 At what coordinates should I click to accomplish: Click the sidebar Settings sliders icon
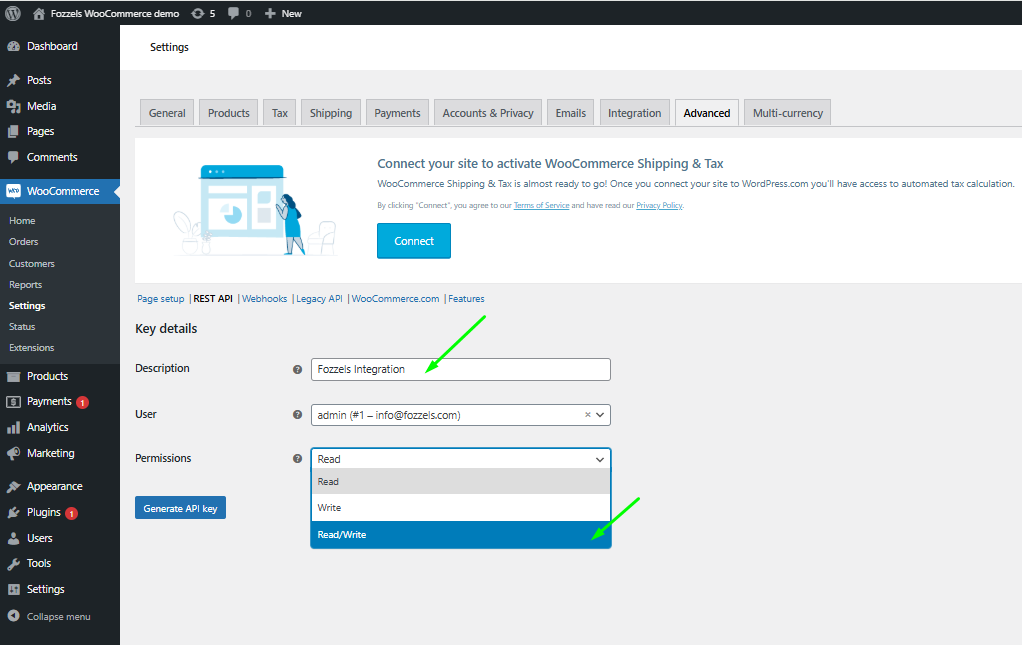[x=13, y=590]
